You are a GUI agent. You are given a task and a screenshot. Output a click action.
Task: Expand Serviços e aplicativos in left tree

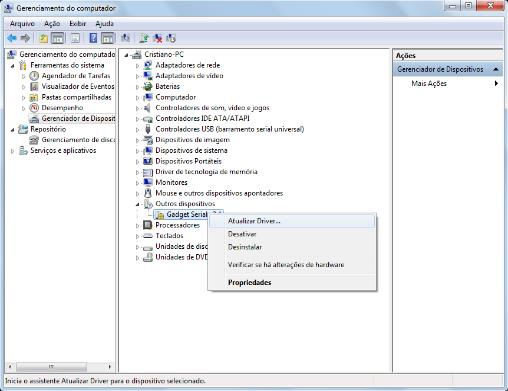(13, 151)
